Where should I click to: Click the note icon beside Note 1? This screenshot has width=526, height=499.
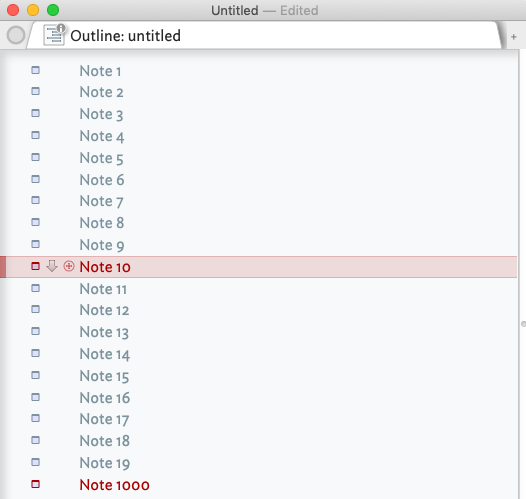point(35,70)
